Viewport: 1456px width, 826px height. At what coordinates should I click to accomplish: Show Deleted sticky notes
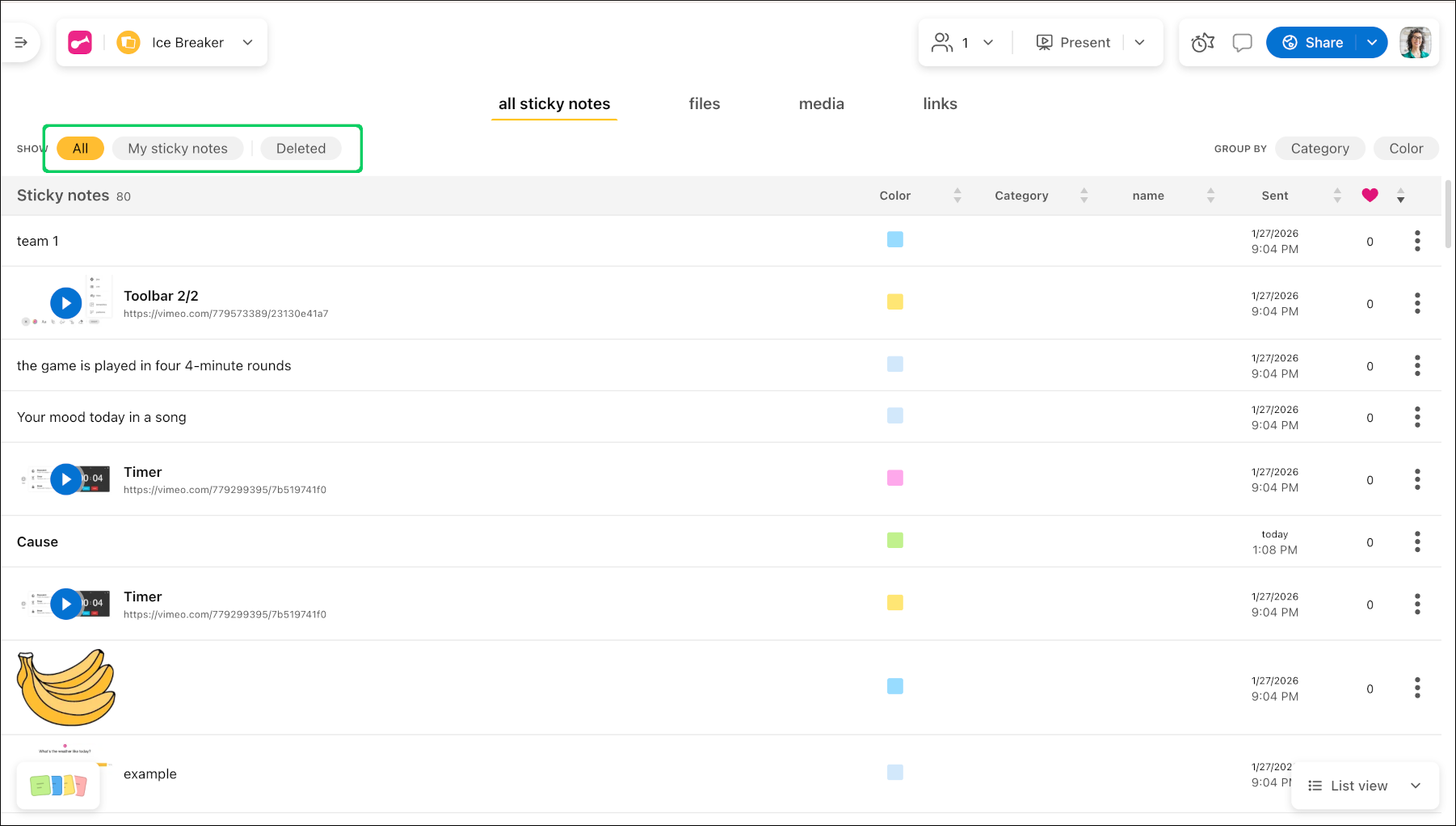coord(301,149)
